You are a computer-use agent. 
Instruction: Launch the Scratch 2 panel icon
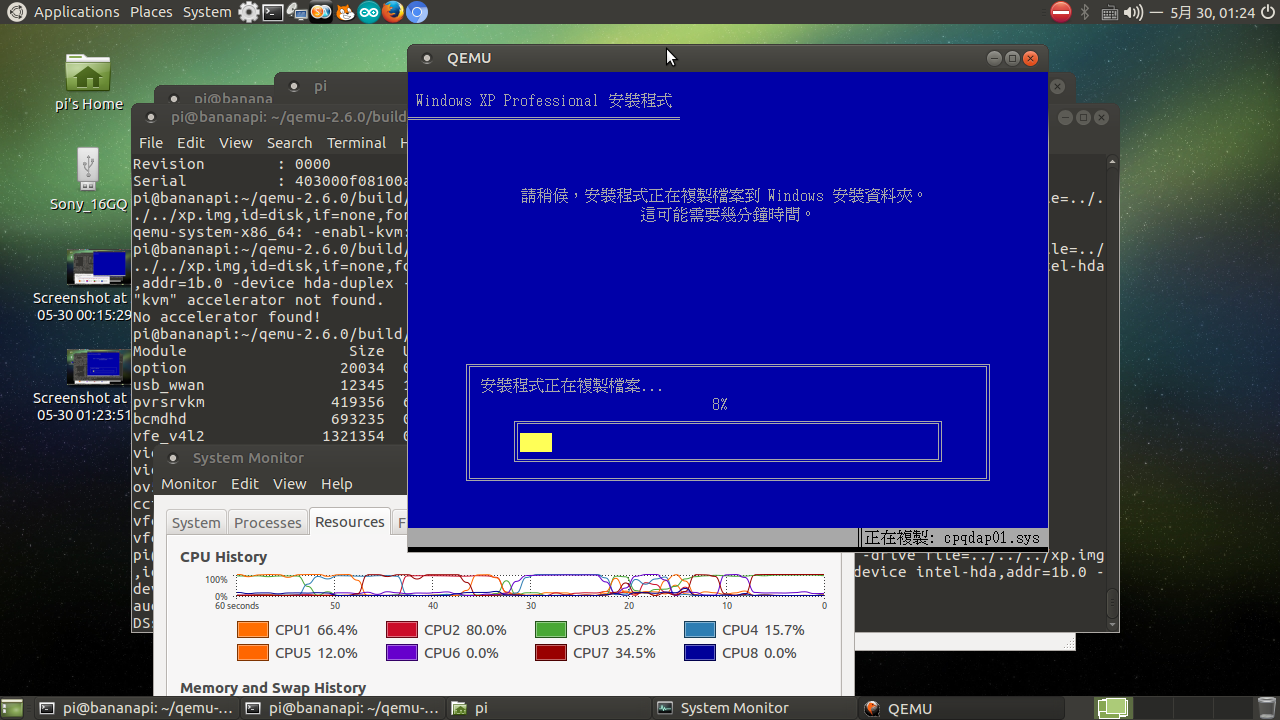click(321, 12)
